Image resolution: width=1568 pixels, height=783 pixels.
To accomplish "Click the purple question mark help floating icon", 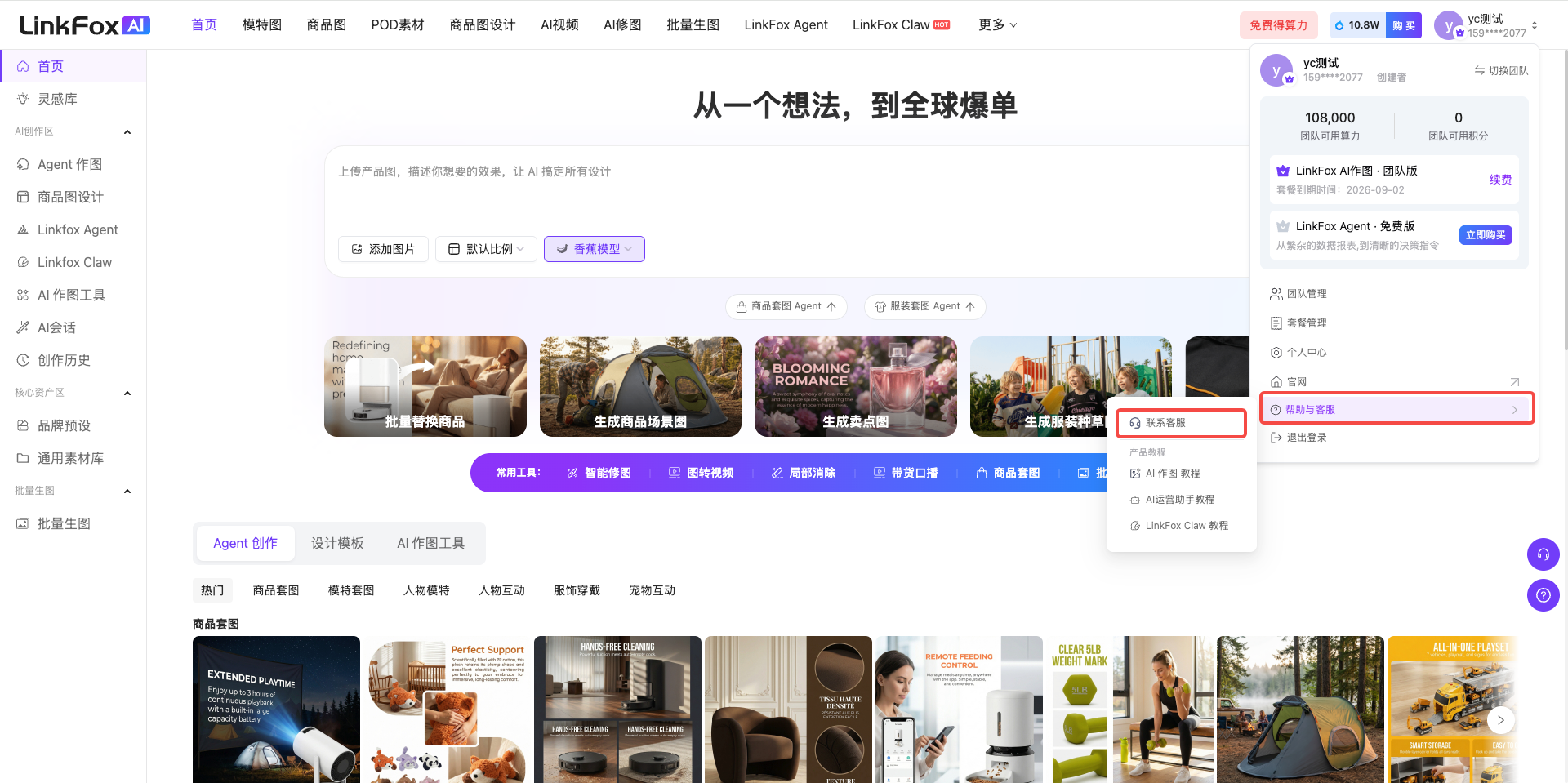I will (x=1543, y=595).
